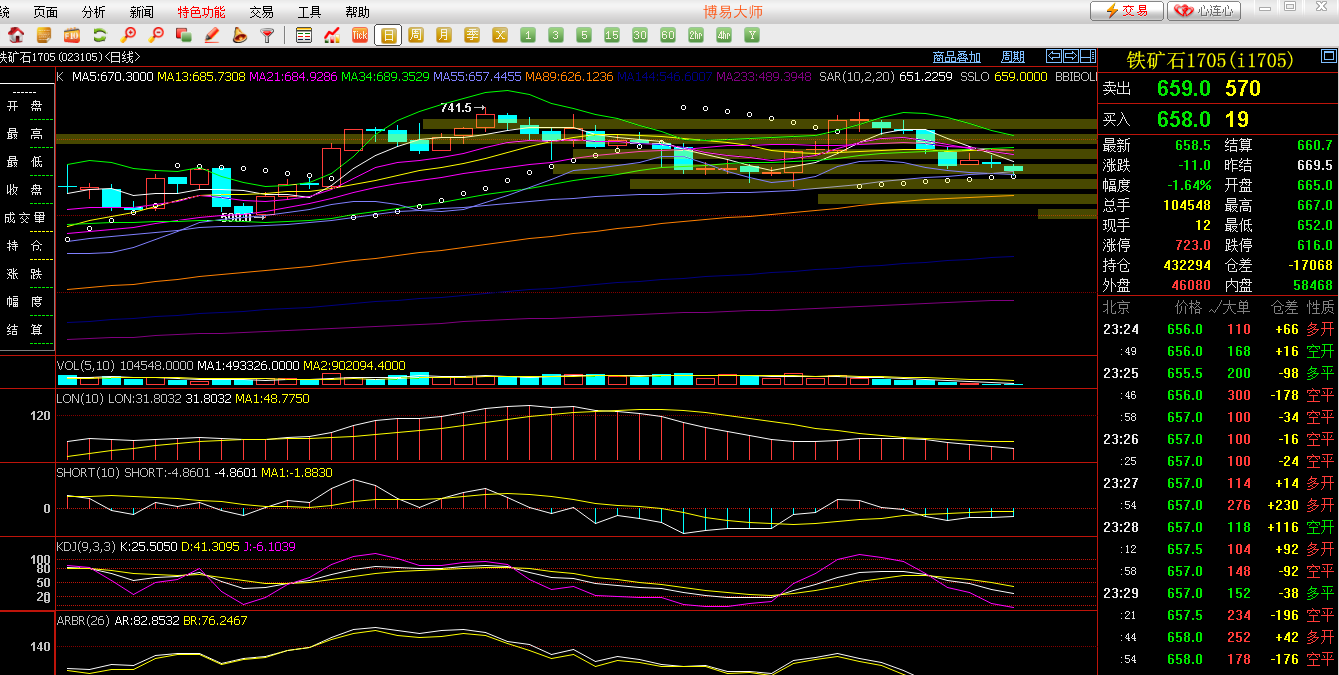Select the 结算 row in left panel
The width and height of the screenshot is (1339, 675).
[27, 330]
